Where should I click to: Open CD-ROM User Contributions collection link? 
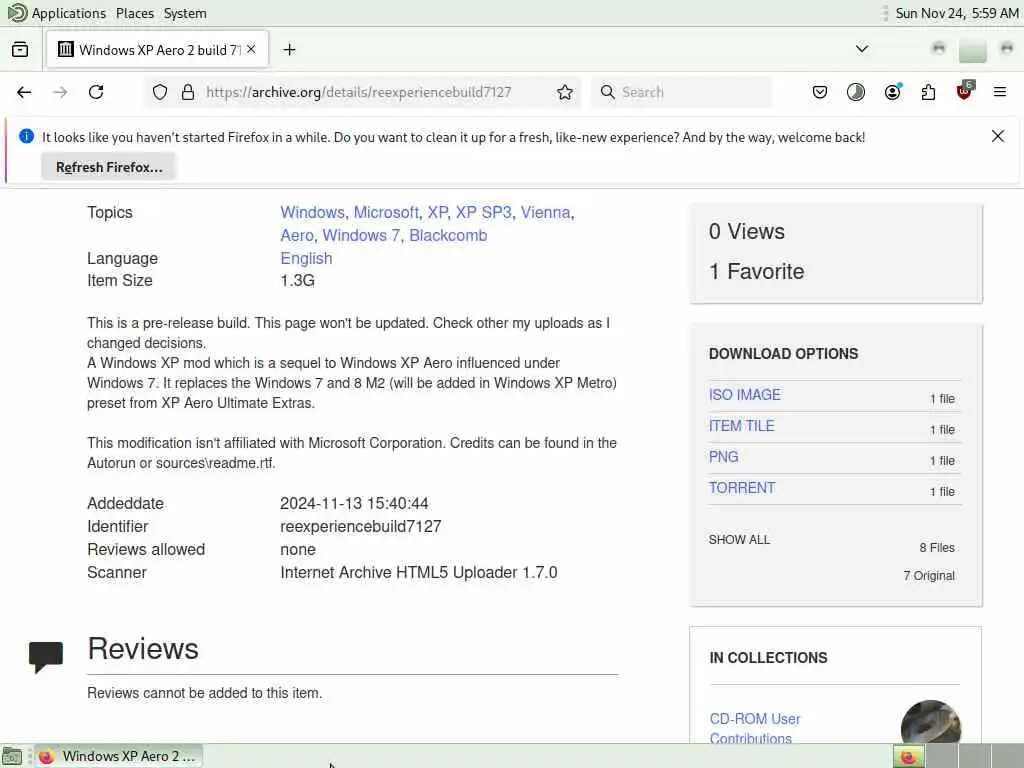(x=755, y=728)
